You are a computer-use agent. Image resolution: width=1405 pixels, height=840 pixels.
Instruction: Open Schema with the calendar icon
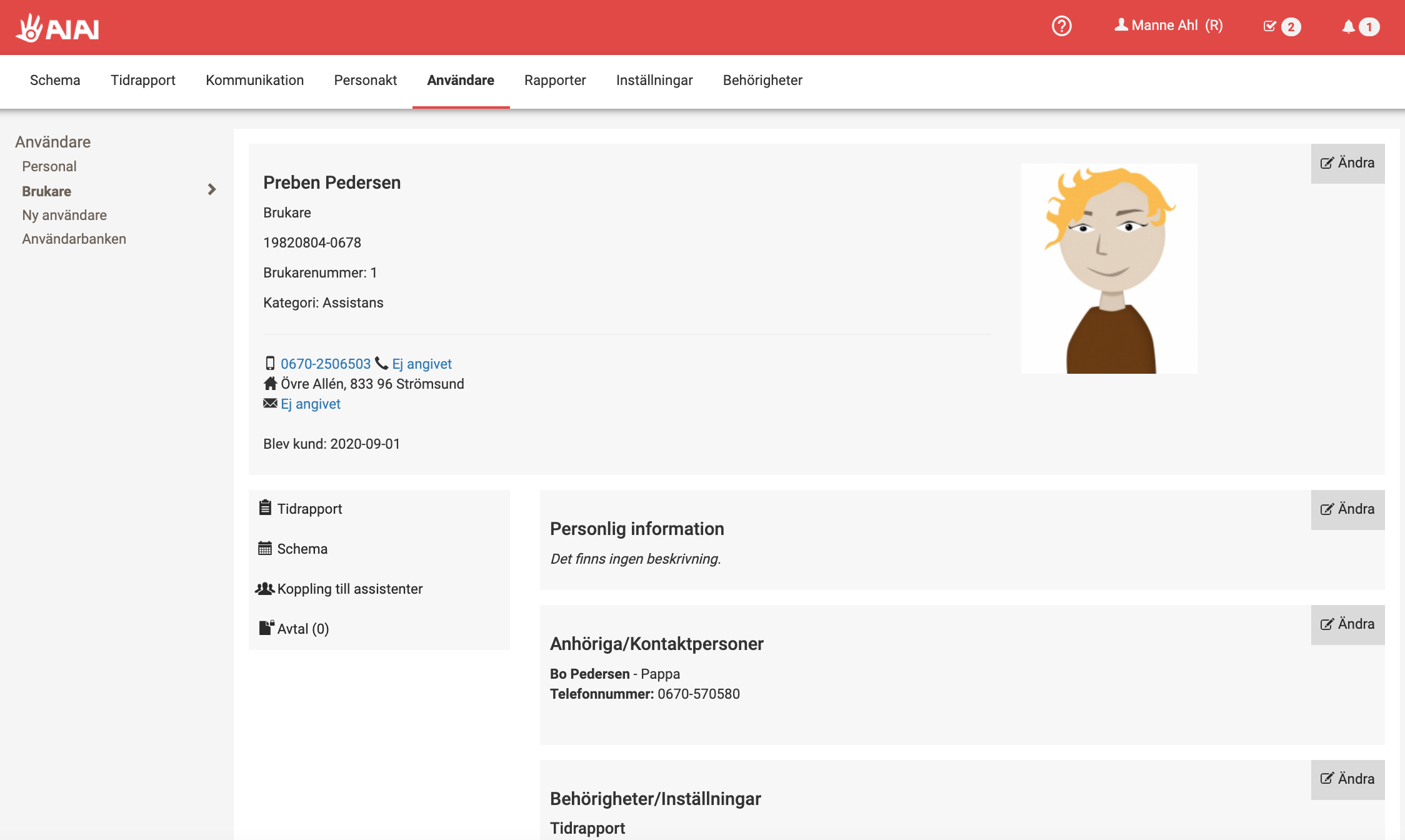click(293, 549)
